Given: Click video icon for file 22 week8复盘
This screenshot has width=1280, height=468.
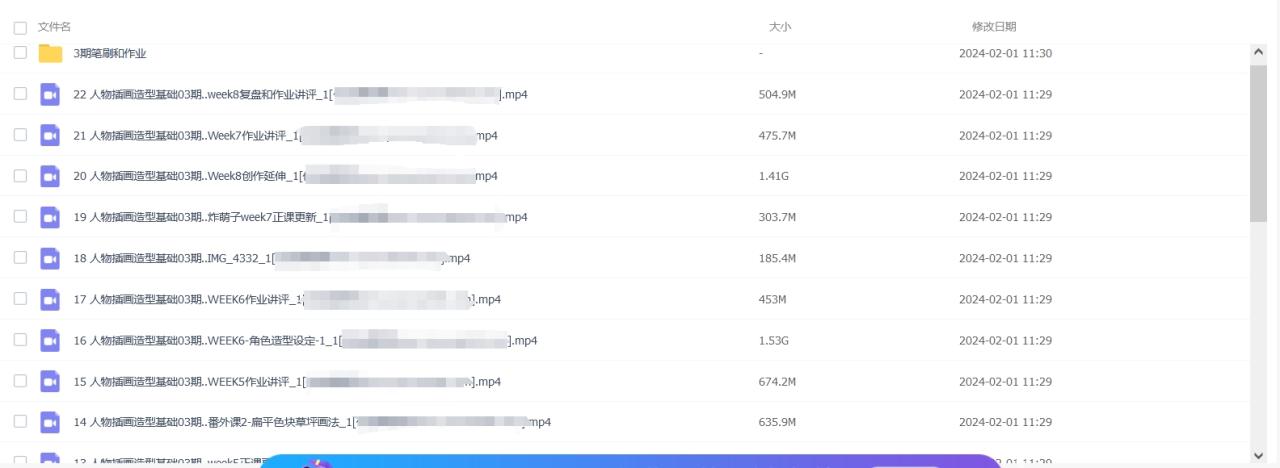Looking at the screenshot, I should click(50, 94).
